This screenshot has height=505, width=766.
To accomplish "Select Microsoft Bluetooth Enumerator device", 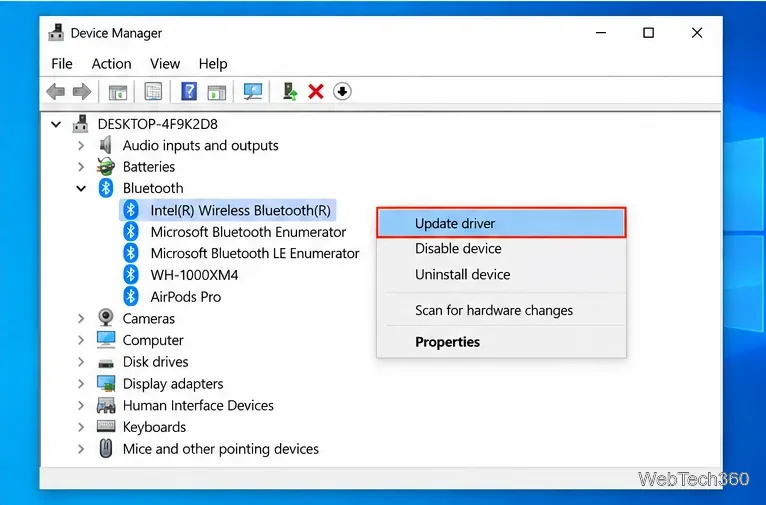I will 248,232.
